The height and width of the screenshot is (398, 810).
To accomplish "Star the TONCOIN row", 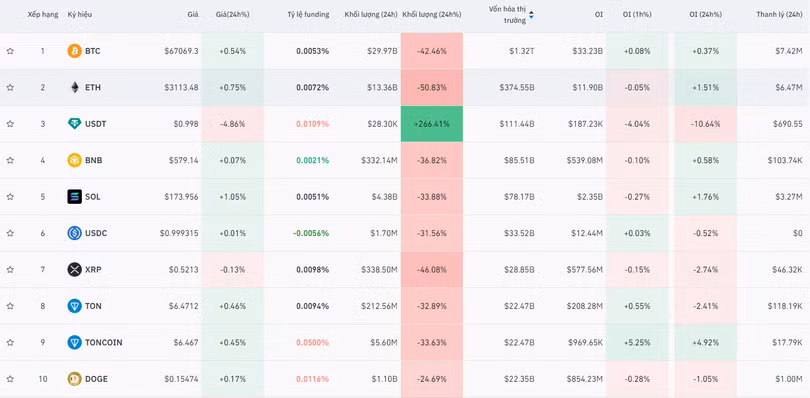I will click(10, 342).
